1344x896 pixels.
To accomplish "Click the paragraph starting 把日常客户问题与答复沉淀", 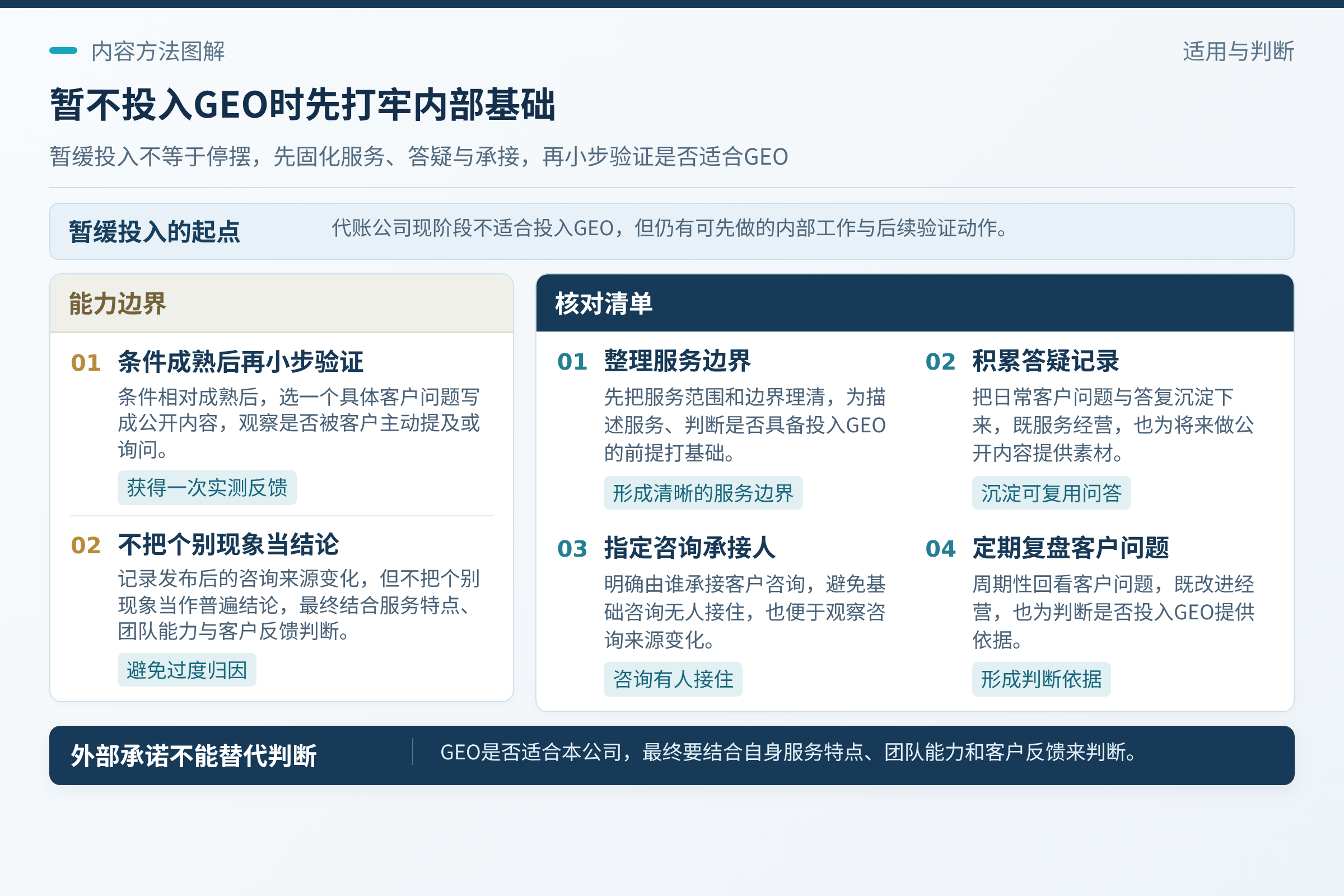I will (1114, 424).
